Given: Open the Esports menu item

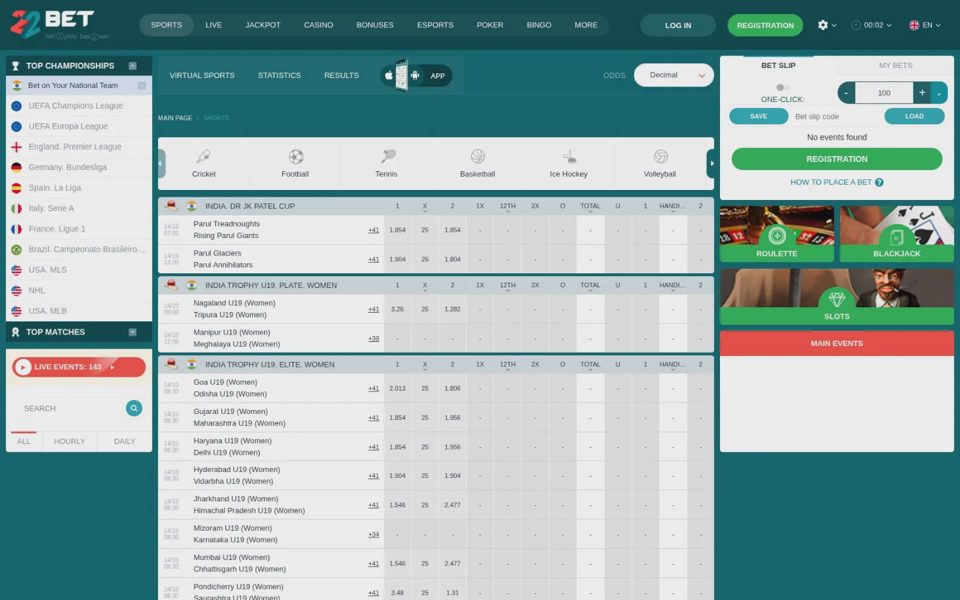Looking at the screenshot, I should (435, 25).
